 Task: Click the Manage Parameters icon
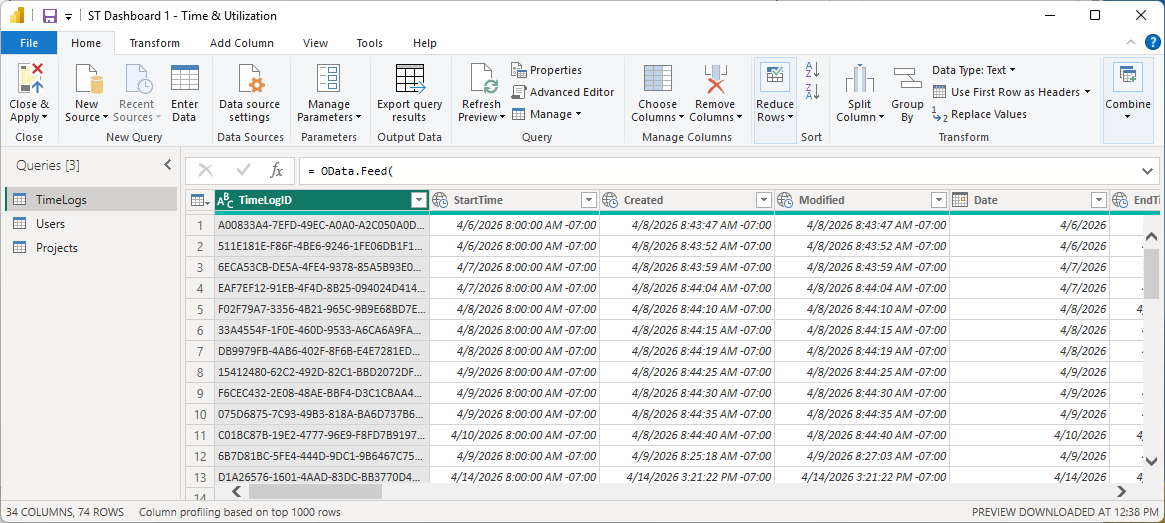click(x=328, y=79)
